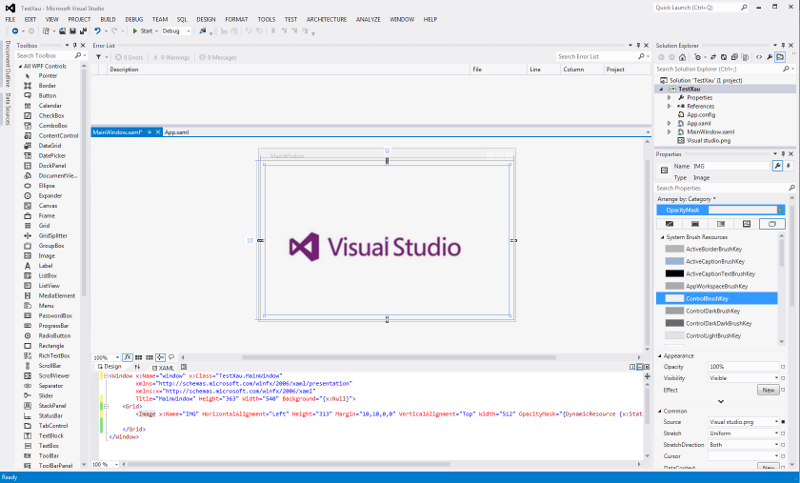Select the Image control in Toolbox

click(x=46, y=256)
